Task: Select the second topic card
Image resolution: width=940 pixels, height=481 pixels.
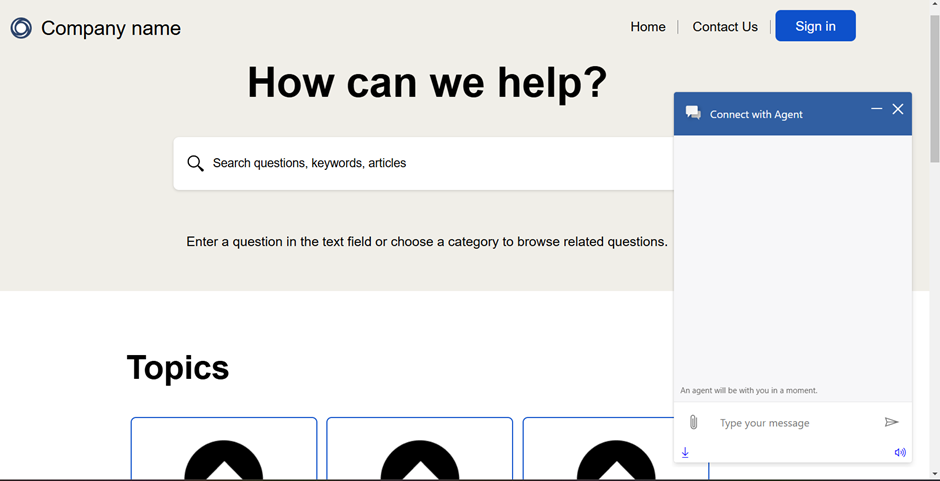Action: point(420,448)
